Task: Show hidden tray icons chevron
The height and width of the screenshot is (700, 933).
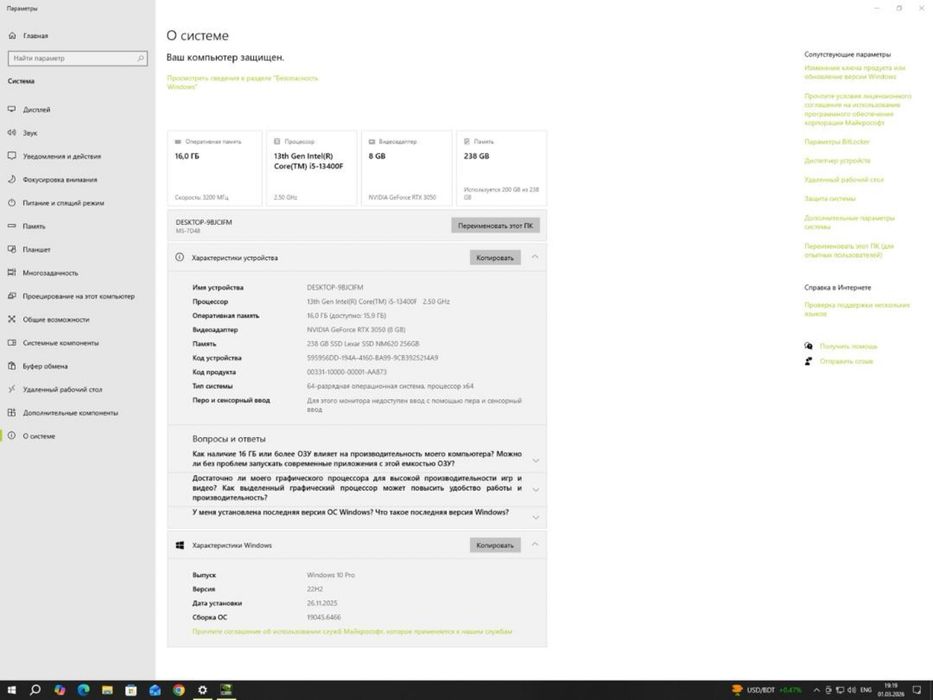Action: pyautogui.click(x=816, y=690)
